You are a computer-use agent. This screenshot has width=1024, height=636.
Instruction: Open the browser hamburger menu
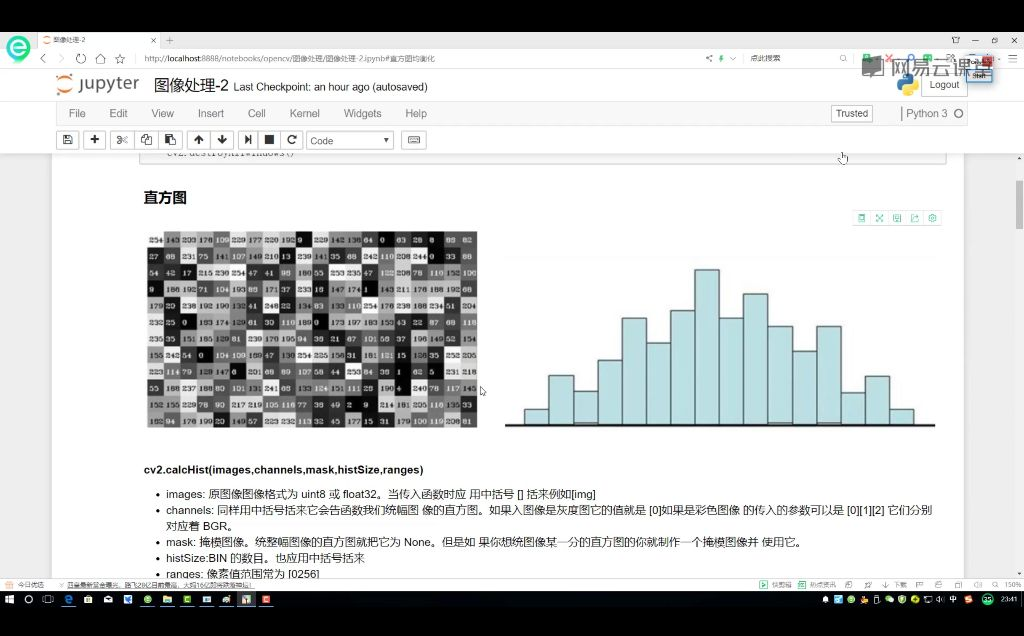1012,58
